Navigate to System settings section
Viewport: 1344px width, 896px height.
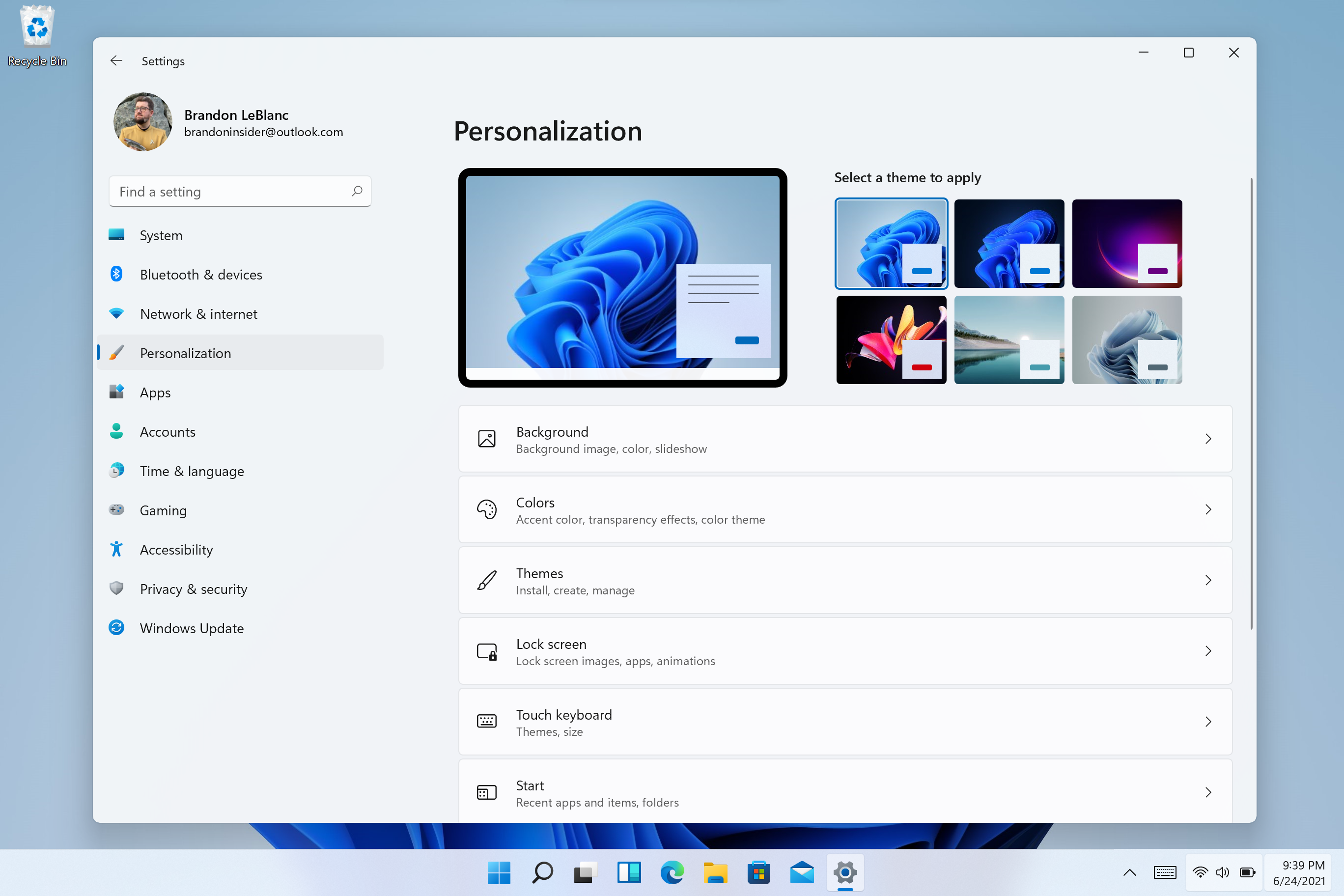click(x=161, y=234)
